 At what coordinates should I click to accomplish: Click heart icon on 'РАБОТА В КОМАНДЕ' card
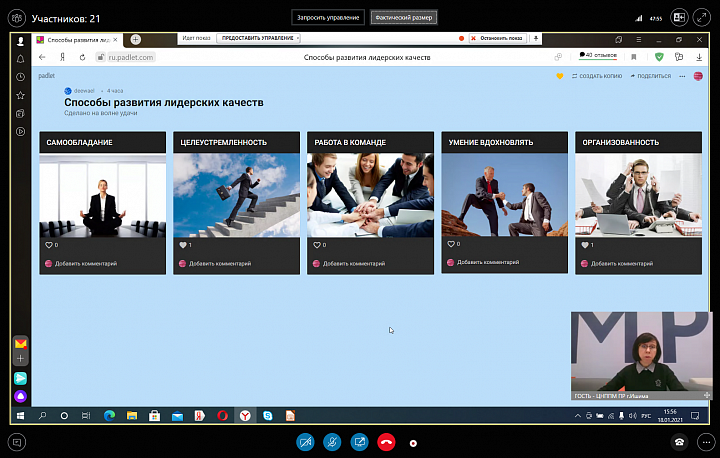pyautogui.click(x=315, y=244)
